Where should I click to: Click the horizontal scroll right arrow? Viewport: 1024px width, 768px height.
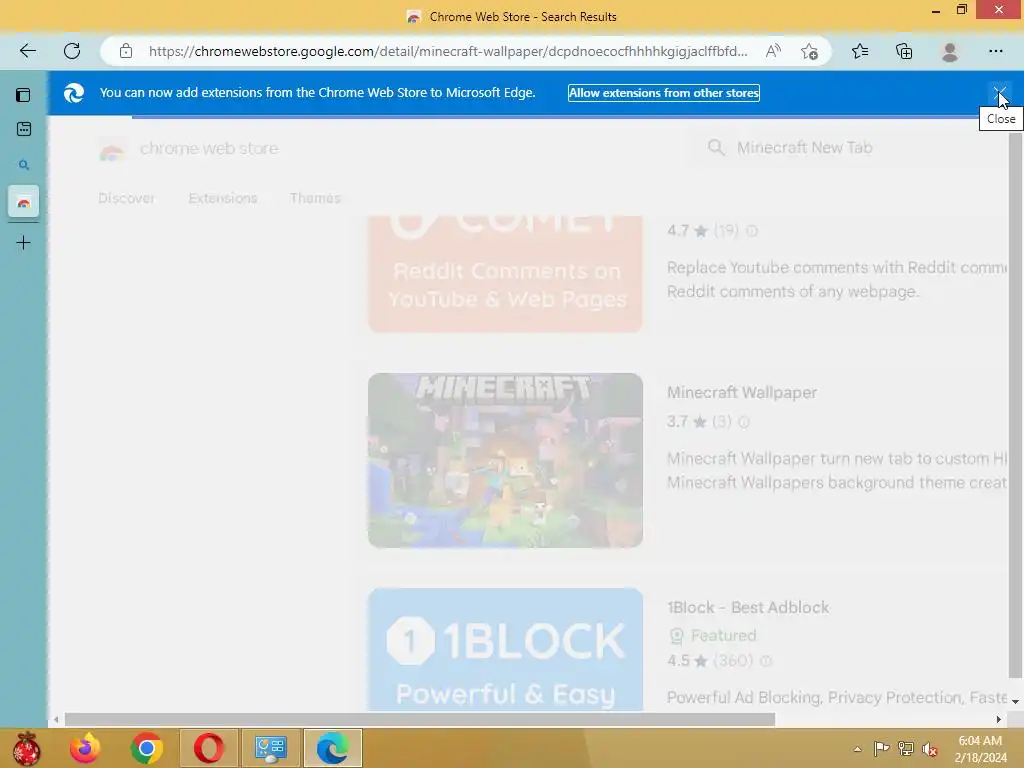pyautogui.click(x=999, y=719)
